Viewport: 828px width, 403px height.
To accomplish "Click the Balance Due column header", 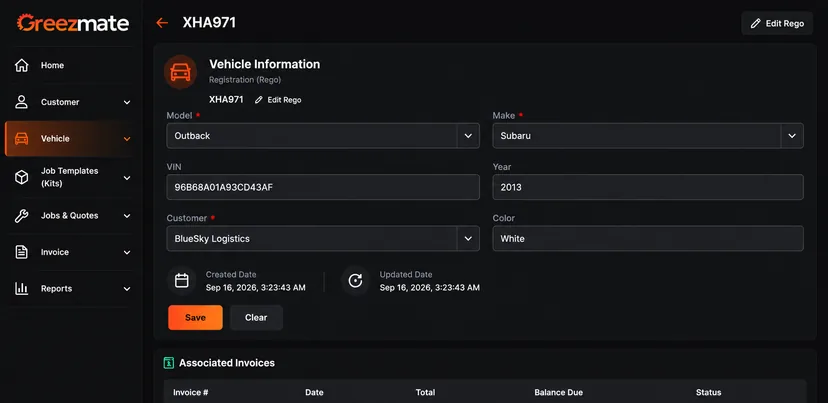I will click(559, 392).
